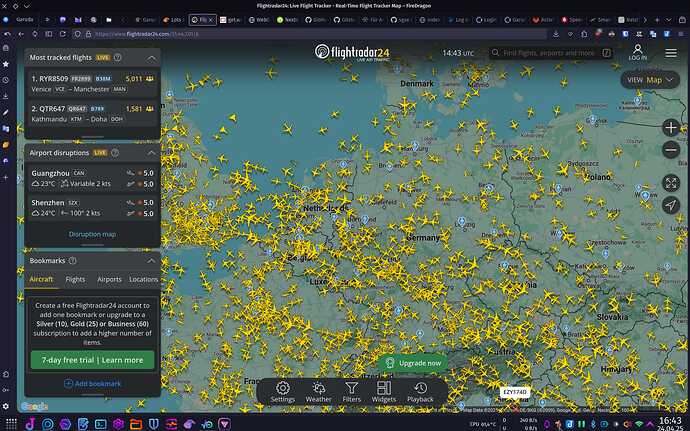The image size is (690, 431).
Task: Click the Add bookmark link
Action: pos(92,383)
